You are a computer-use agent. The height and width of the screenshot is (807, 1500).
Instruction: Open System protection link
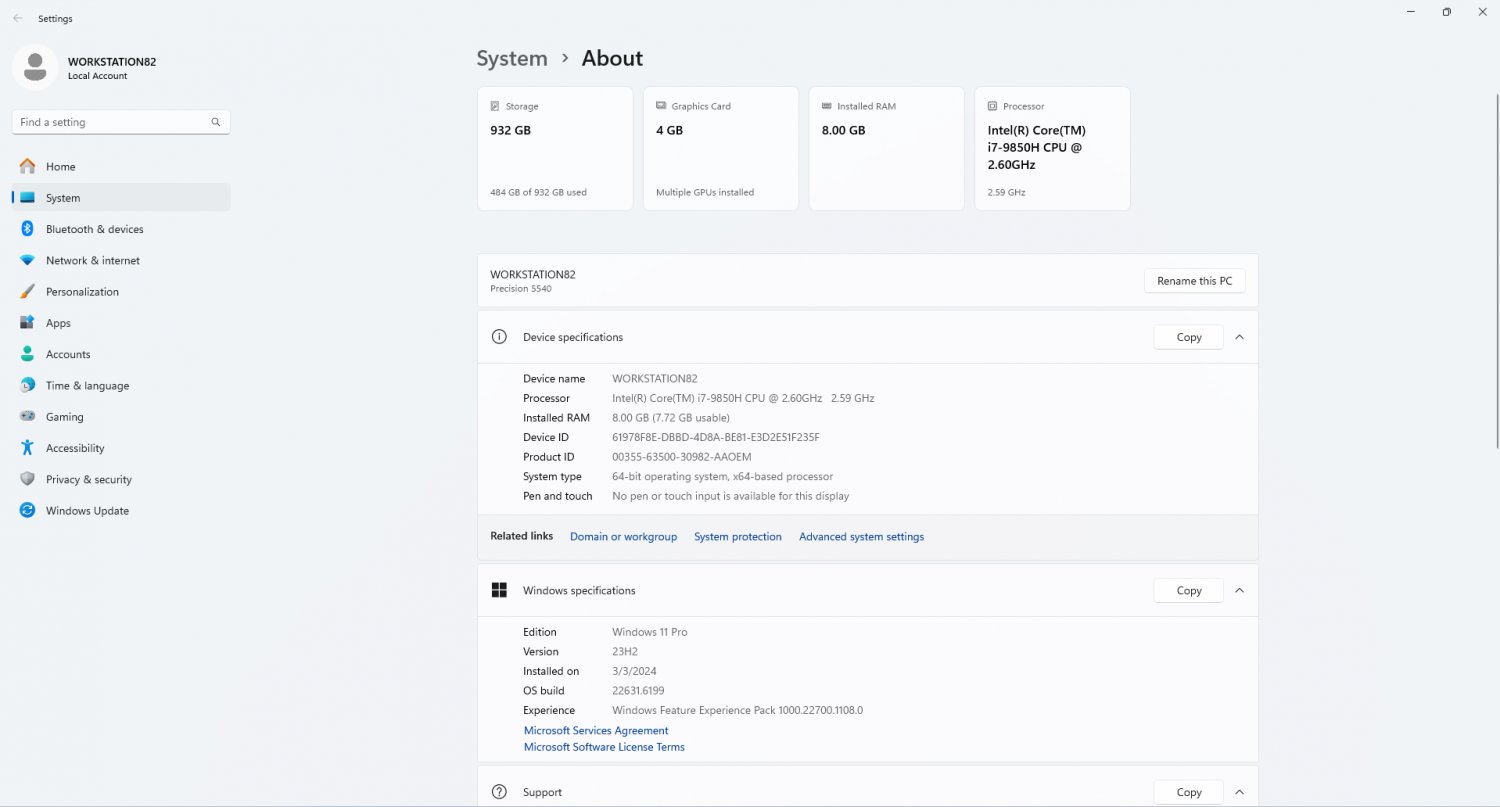[x=738, y=537]
